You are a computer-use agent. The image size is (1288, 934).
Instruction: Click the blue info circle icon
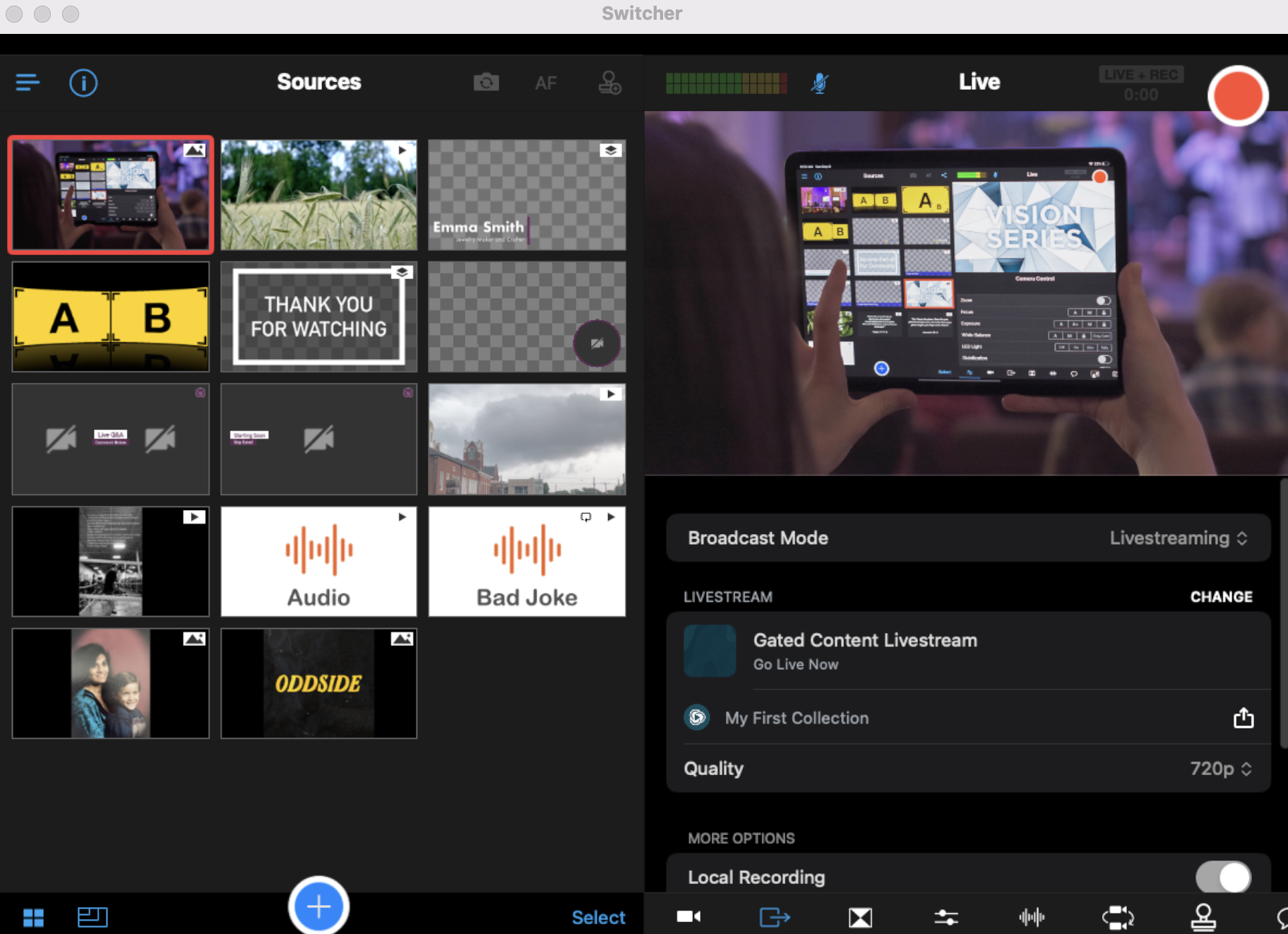83,83
